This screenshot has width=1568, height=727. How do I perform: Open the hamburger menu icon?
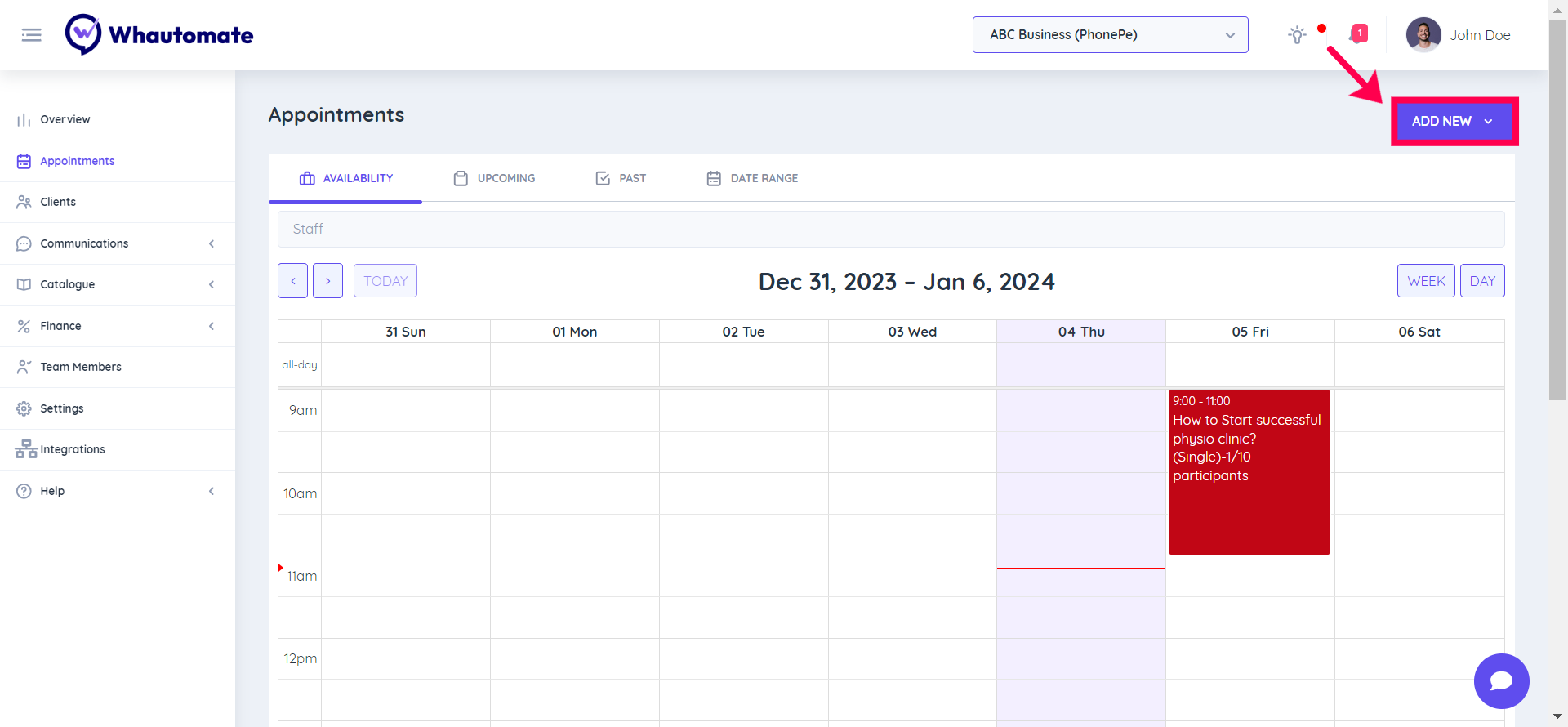click(31, 35)
